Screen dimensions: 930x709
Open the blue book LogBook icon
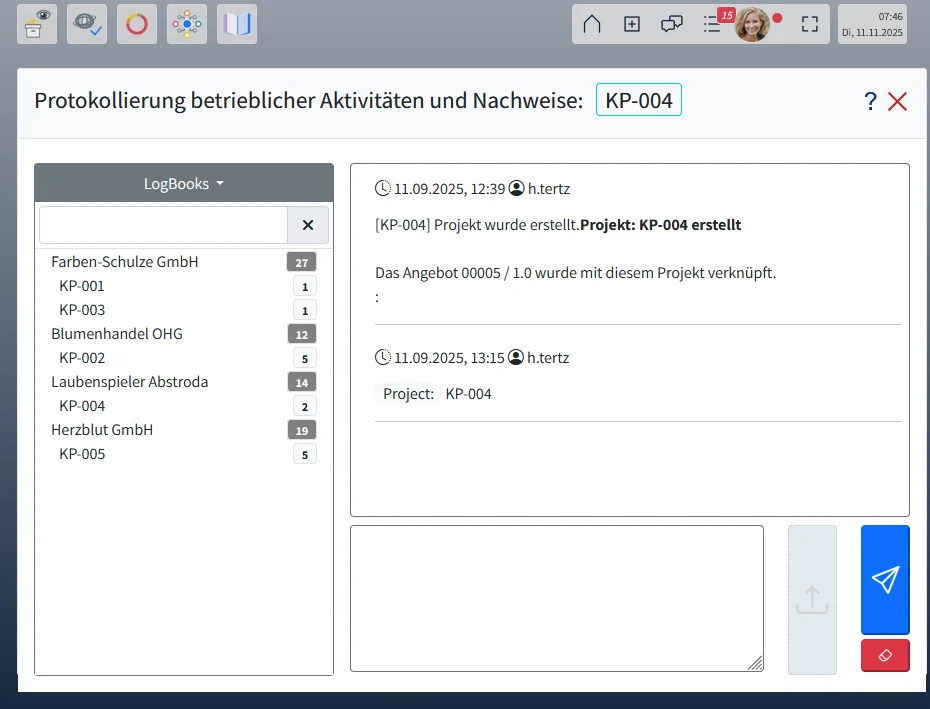coord(236,24)
